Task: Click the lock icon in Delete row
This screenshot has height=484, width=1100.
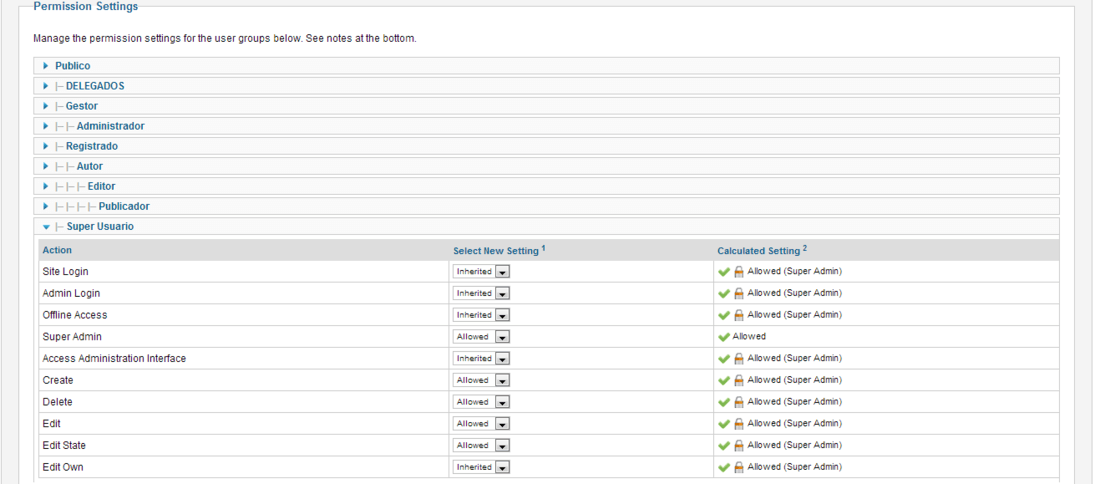Action: 739,402
